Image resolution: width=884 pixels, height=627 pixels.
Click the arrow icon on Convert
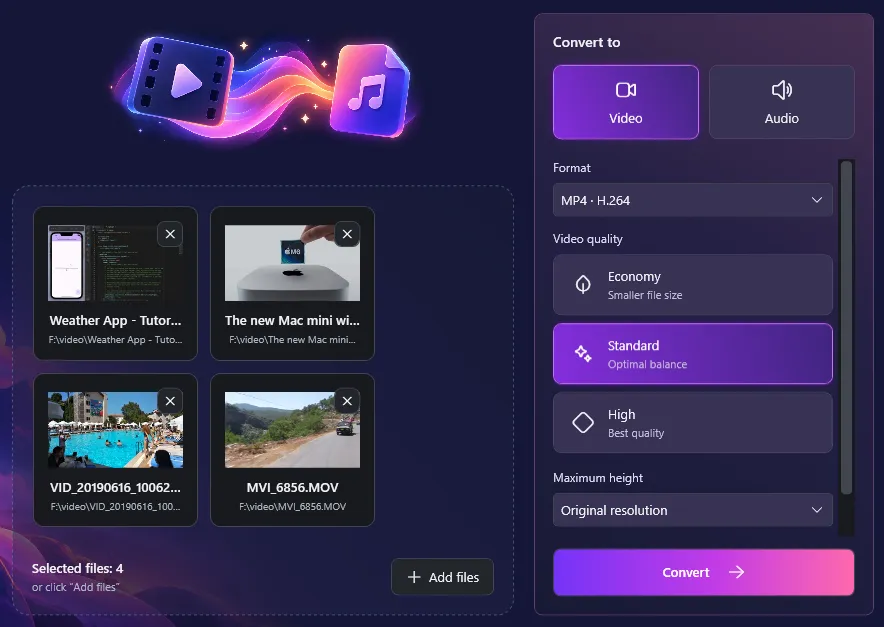click(x=736, y=572)
